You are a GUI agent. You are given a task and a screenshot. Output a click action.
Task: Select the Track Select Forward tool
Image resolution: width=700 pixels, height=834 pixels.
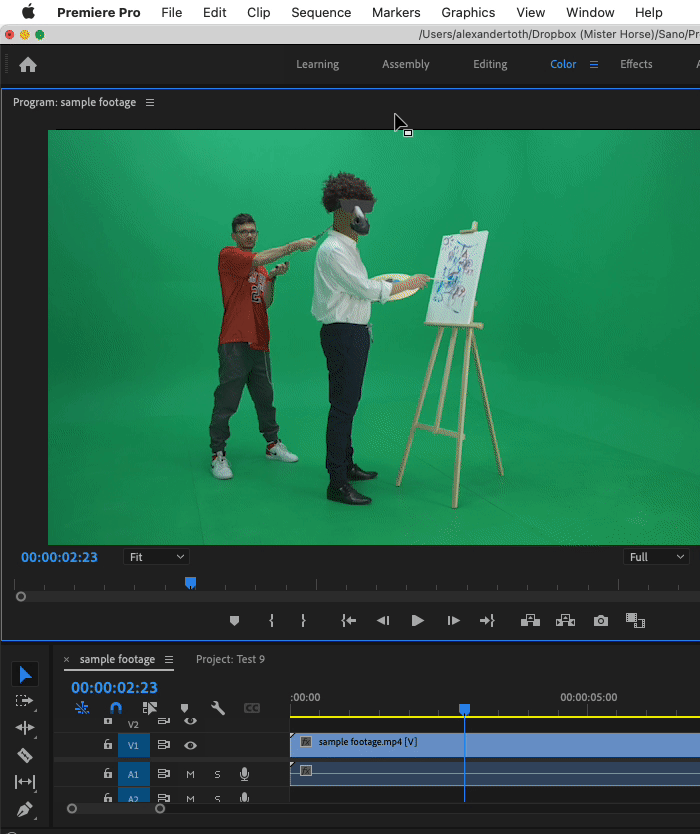tap(24, 701)
